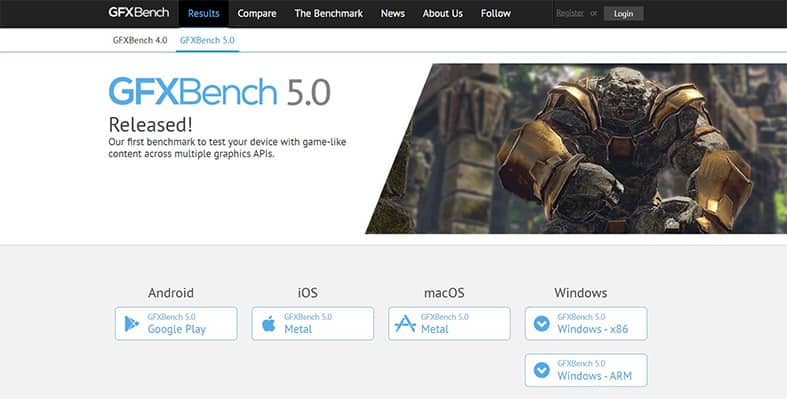Click the large GFXBench 5.0 title
This screenshot has width=787, height=399.
coord(219,92)
